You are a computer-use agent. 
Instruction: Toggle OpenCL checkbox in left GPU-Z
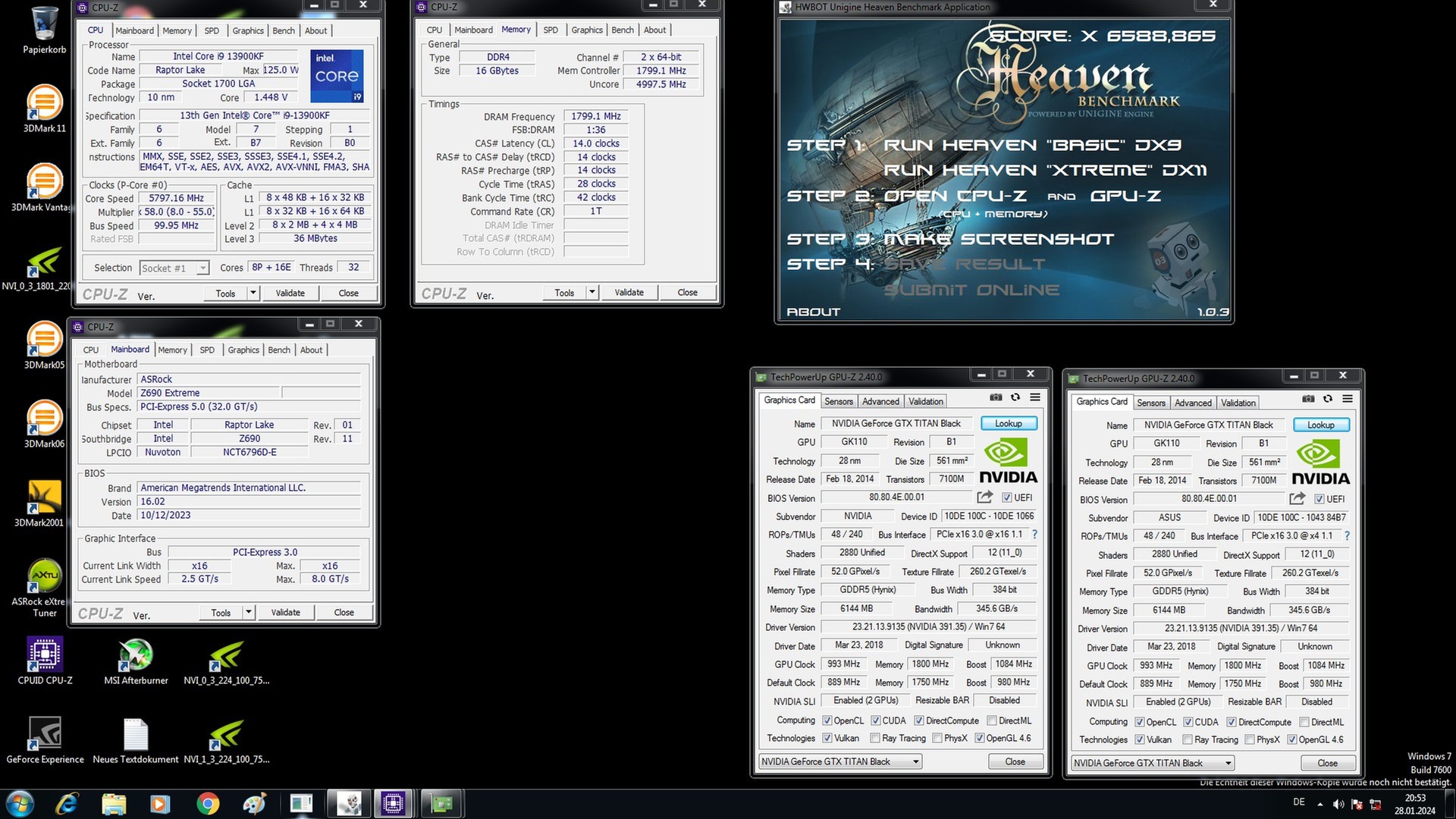[x=827, y=721]
